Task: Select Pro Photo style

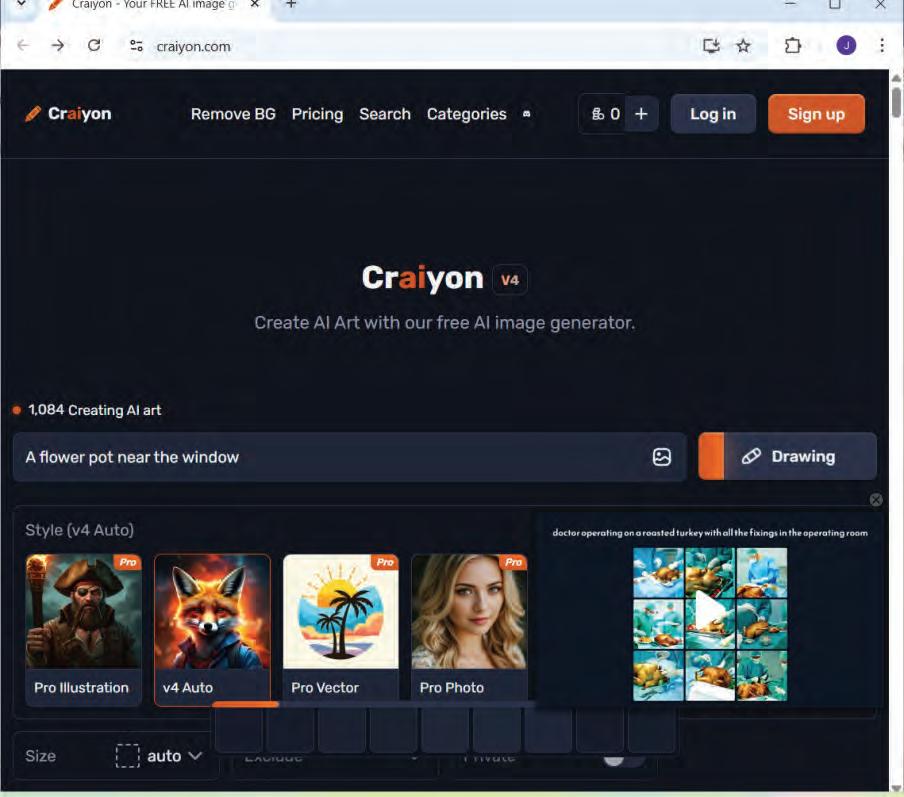Action: (x=469, y=630)
